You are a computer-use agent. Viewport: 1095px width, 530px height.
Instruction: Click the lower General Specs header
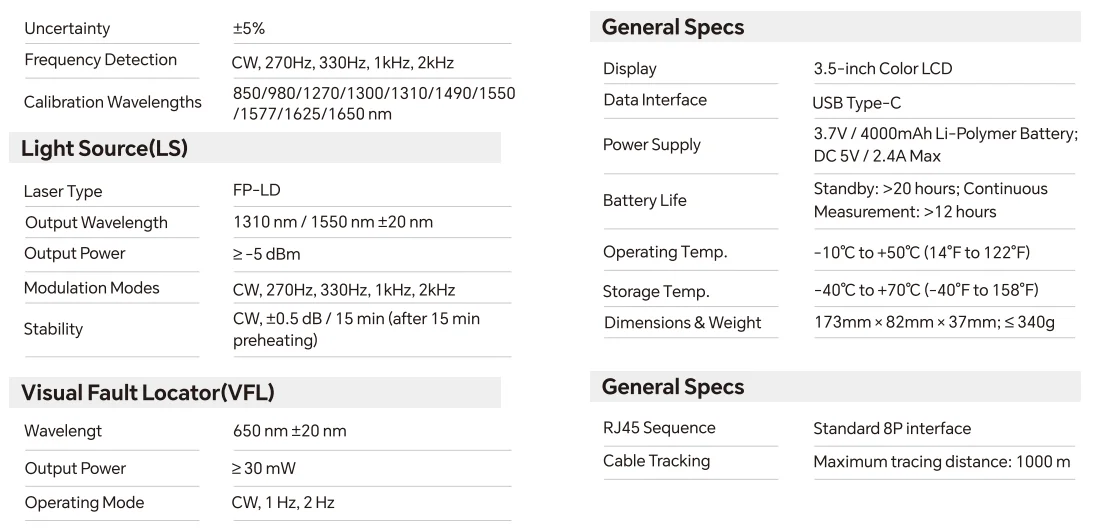(x=673, y=386)
